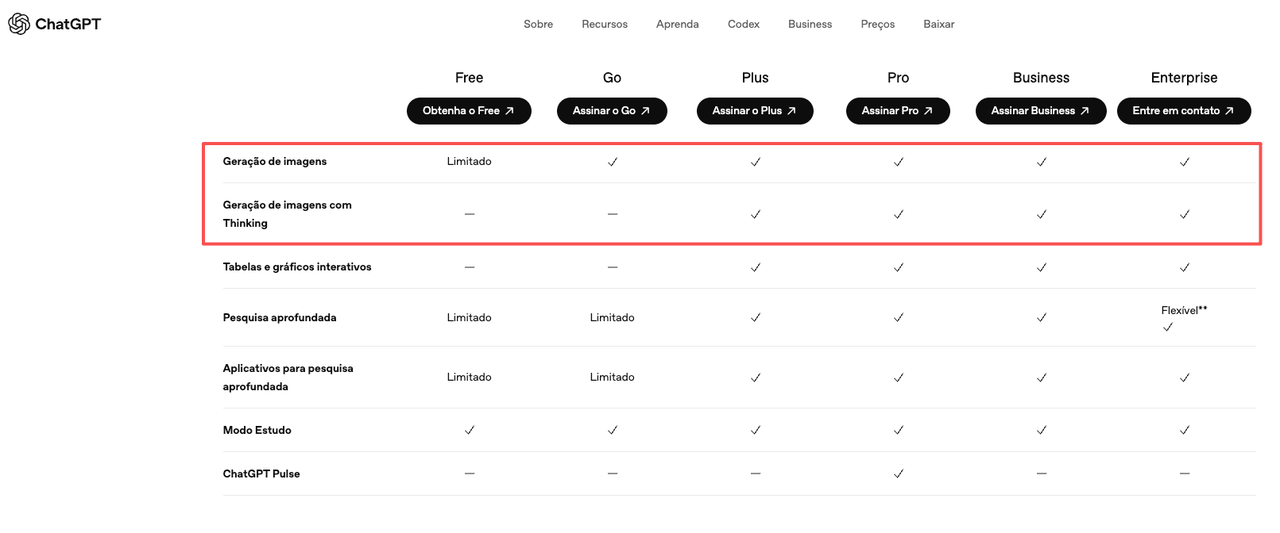Click Enterprise dash for ChatGPT Pulse
Image resolution: width=1280 pixels, height=533 pixels.
[x=1184, y=474]
